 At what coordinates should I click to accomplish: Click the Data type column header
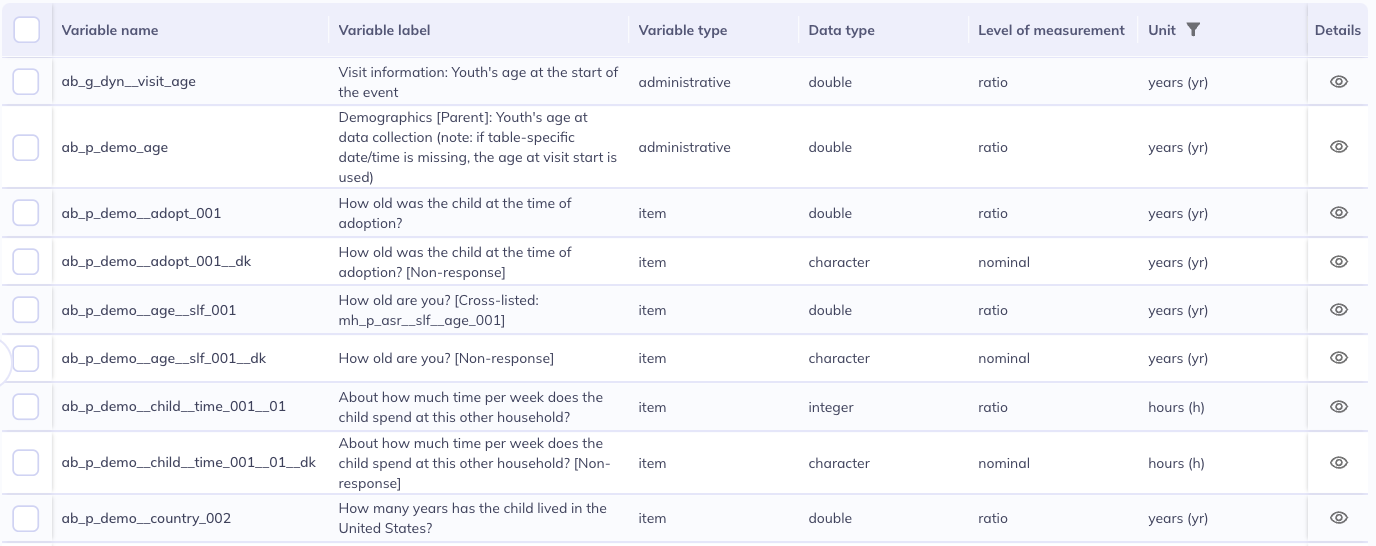[841, 30]
